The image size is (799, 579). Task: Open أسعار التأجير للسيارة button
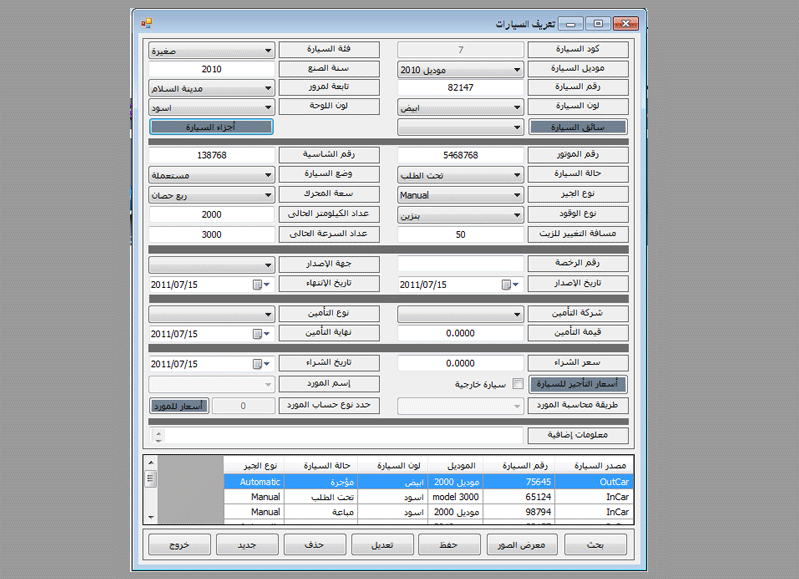(x=578, y=384)
